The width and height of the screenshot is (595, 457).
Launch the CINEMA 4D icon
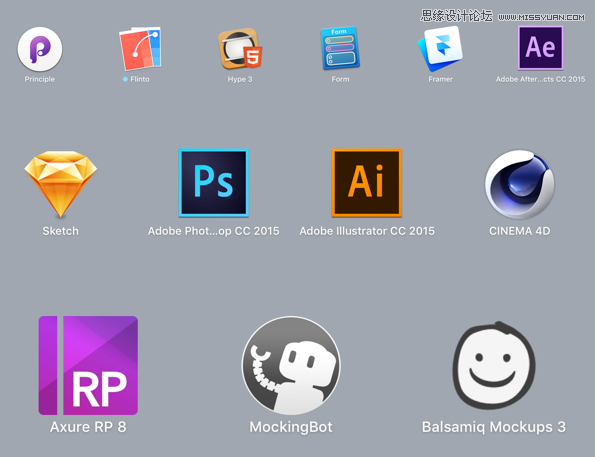coord(519,184)
